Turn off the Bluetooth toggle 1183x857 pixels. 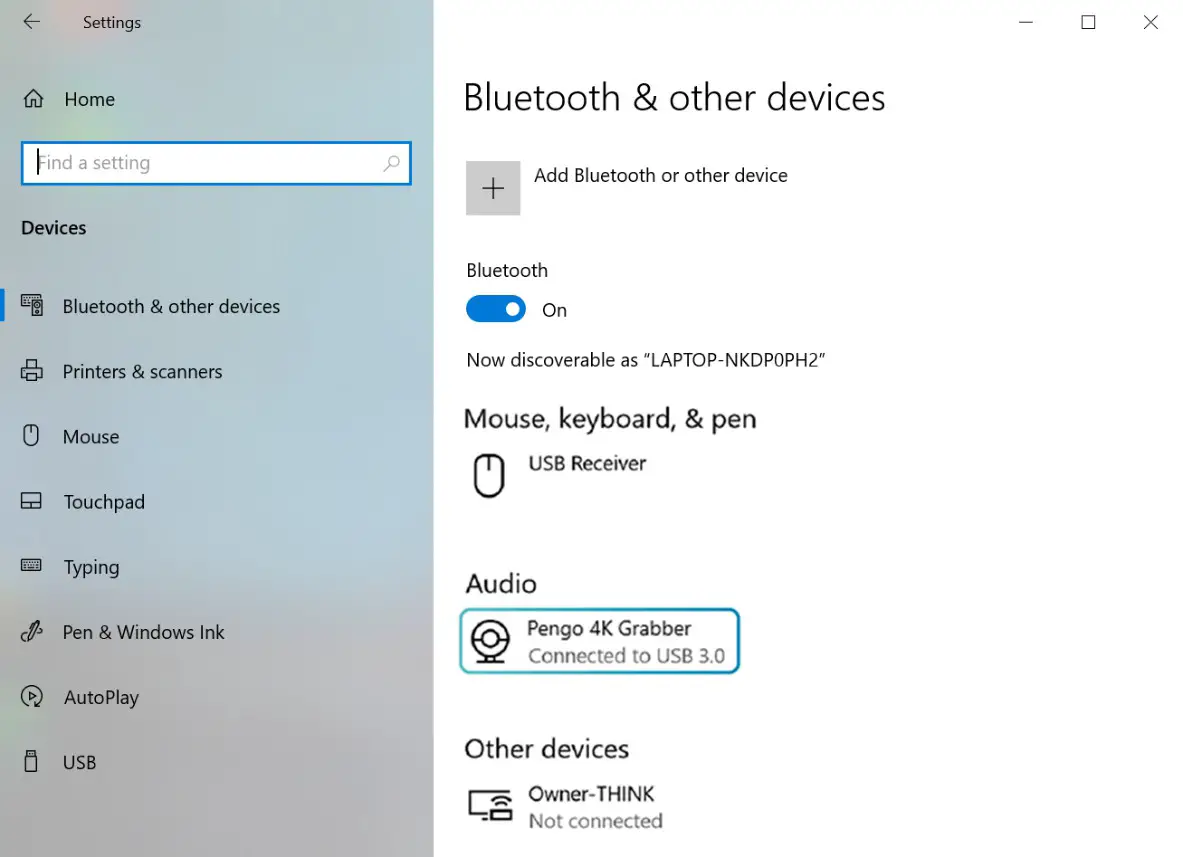[496, 309]
